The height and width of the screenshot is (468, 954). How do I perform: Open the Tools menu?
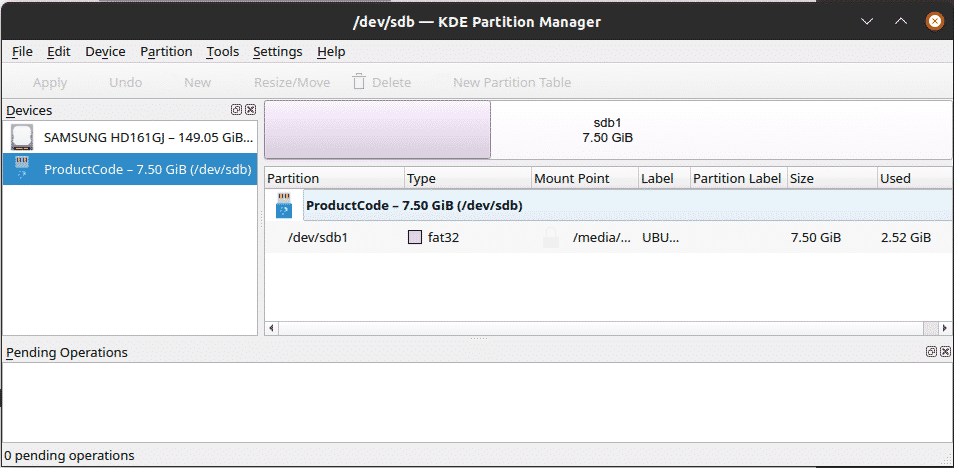coord(223,52)
